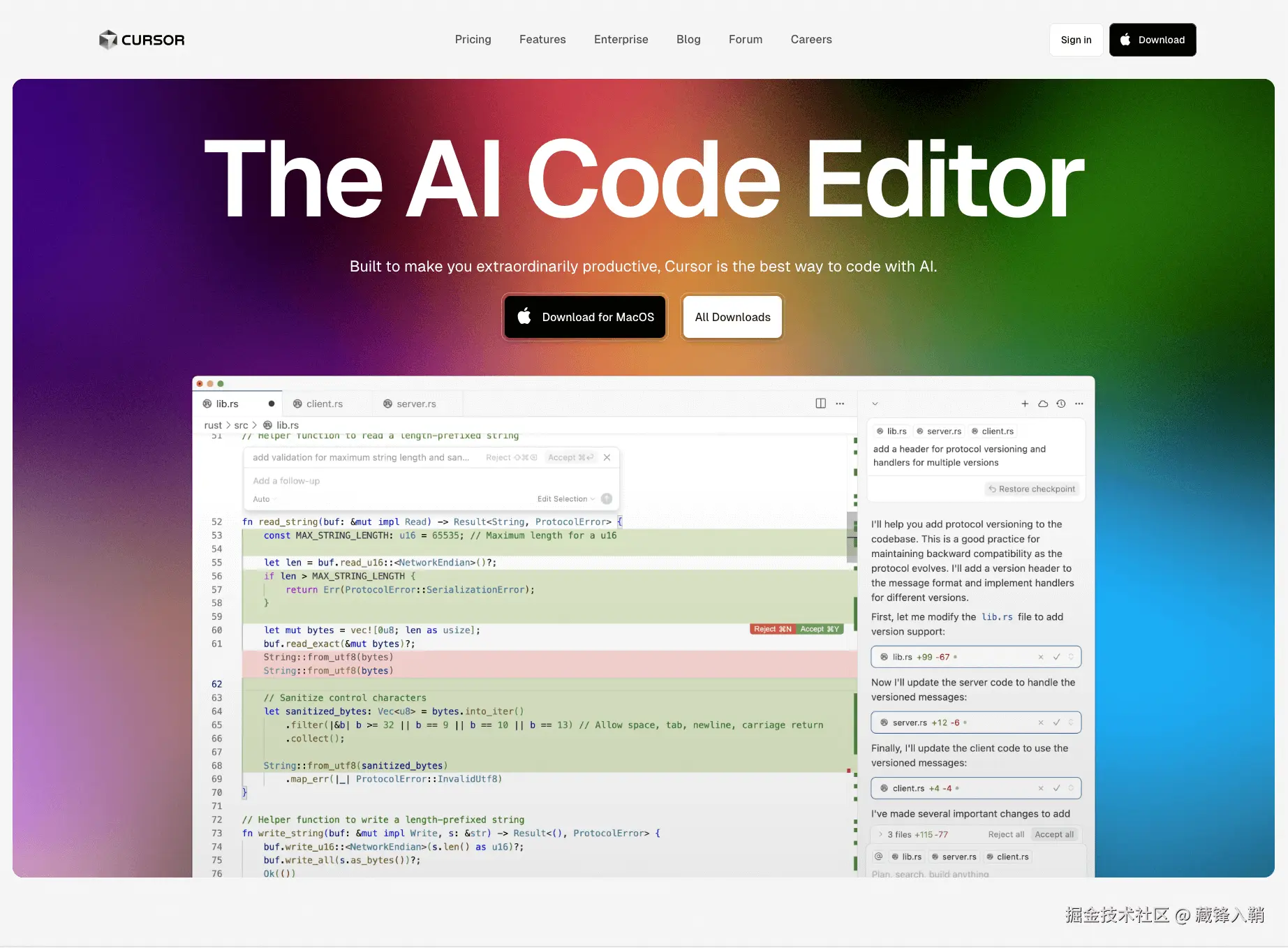Click the lib.rs chip in the prompt box
Screen dimensions: 1288x948
pos(891,431)
